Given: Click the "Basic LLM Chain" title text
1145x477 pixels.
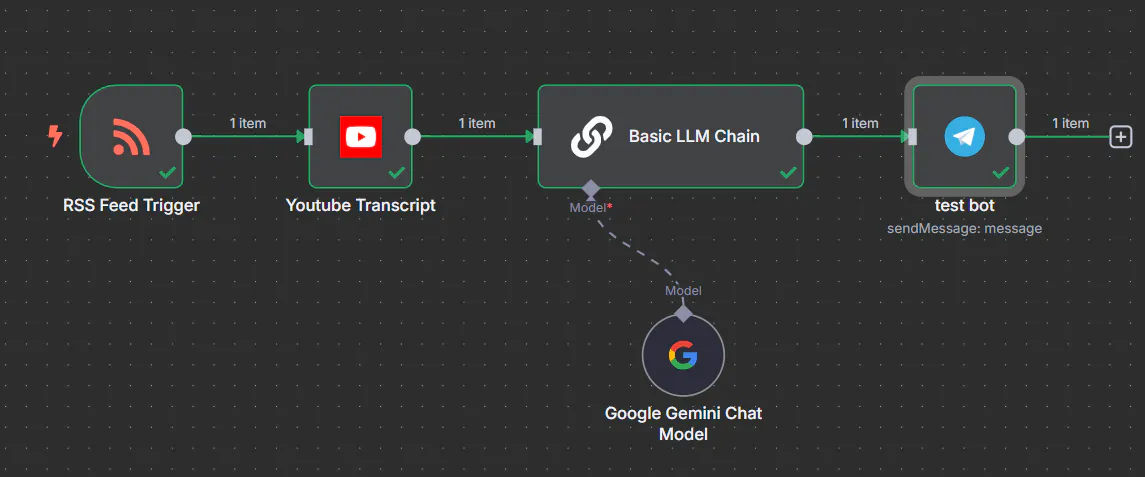Looking at the screenshot, I should 694,137.
